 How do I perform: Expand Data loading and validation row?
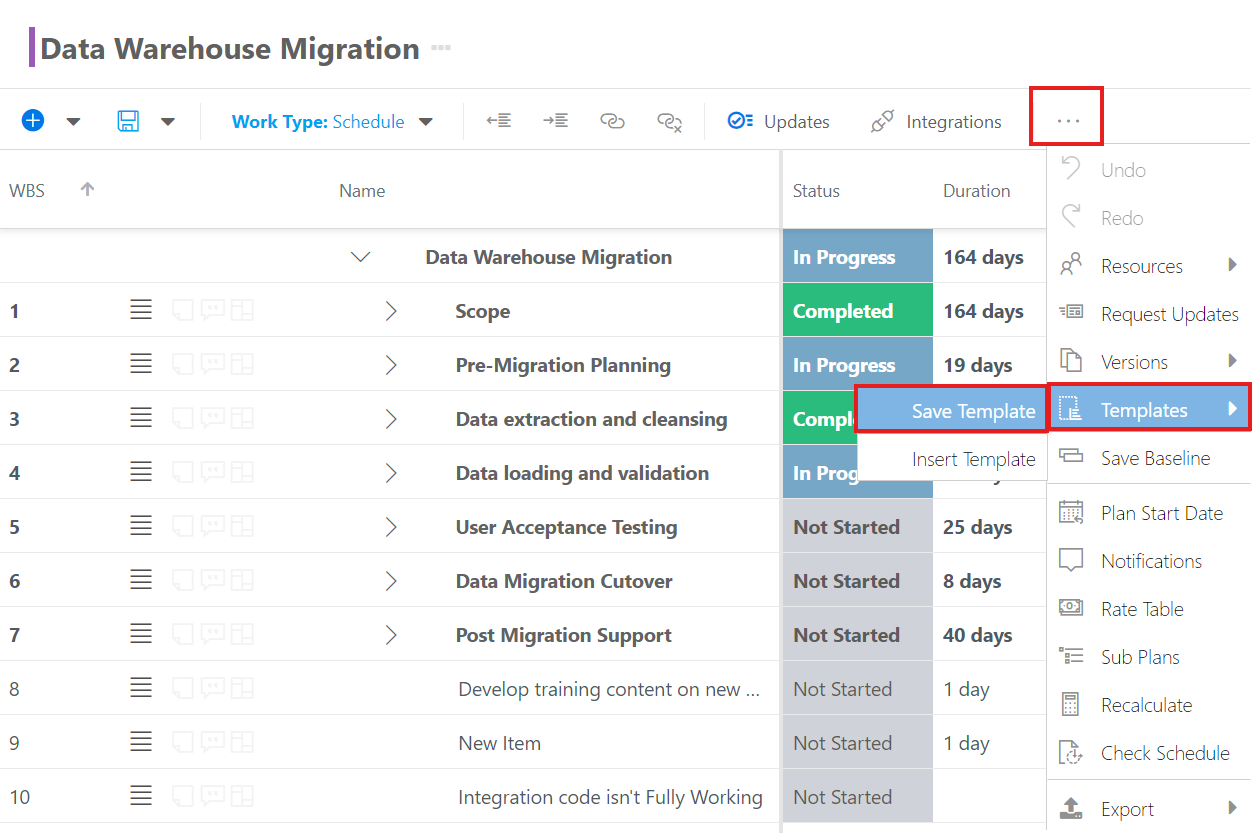click(x=391, y=473)
